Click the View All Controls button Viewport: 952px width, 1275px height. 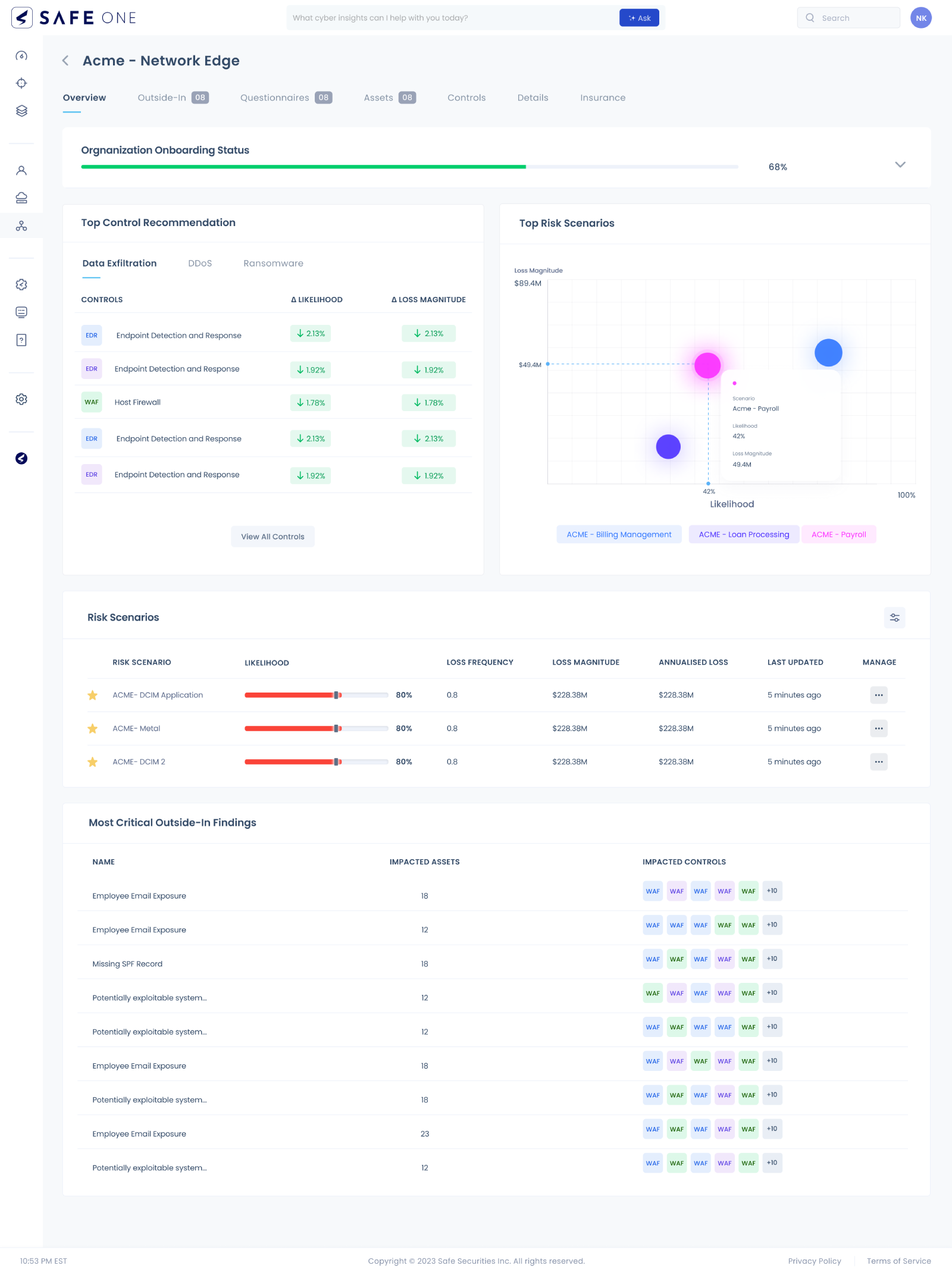point(273,537)
